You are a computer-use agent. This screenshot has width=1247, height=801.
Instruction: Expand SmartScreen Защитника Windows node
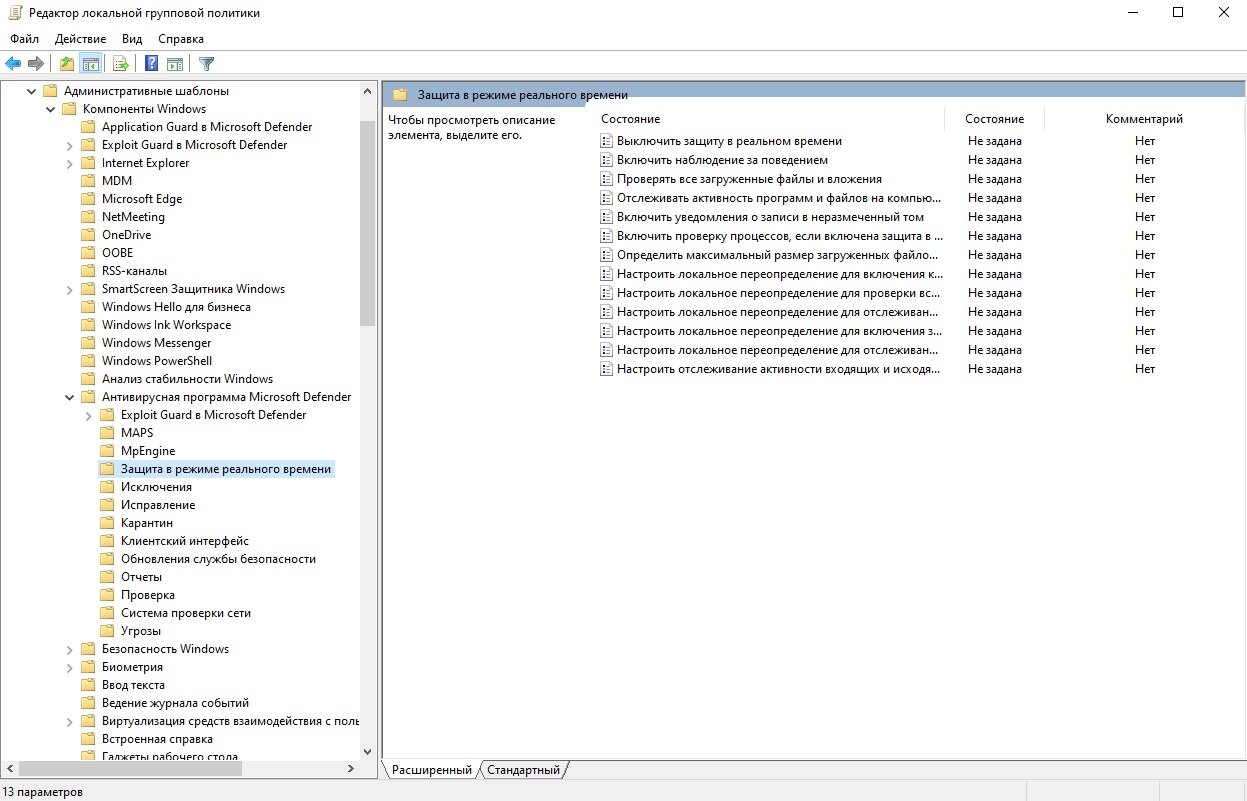click(x=69, y=289)
